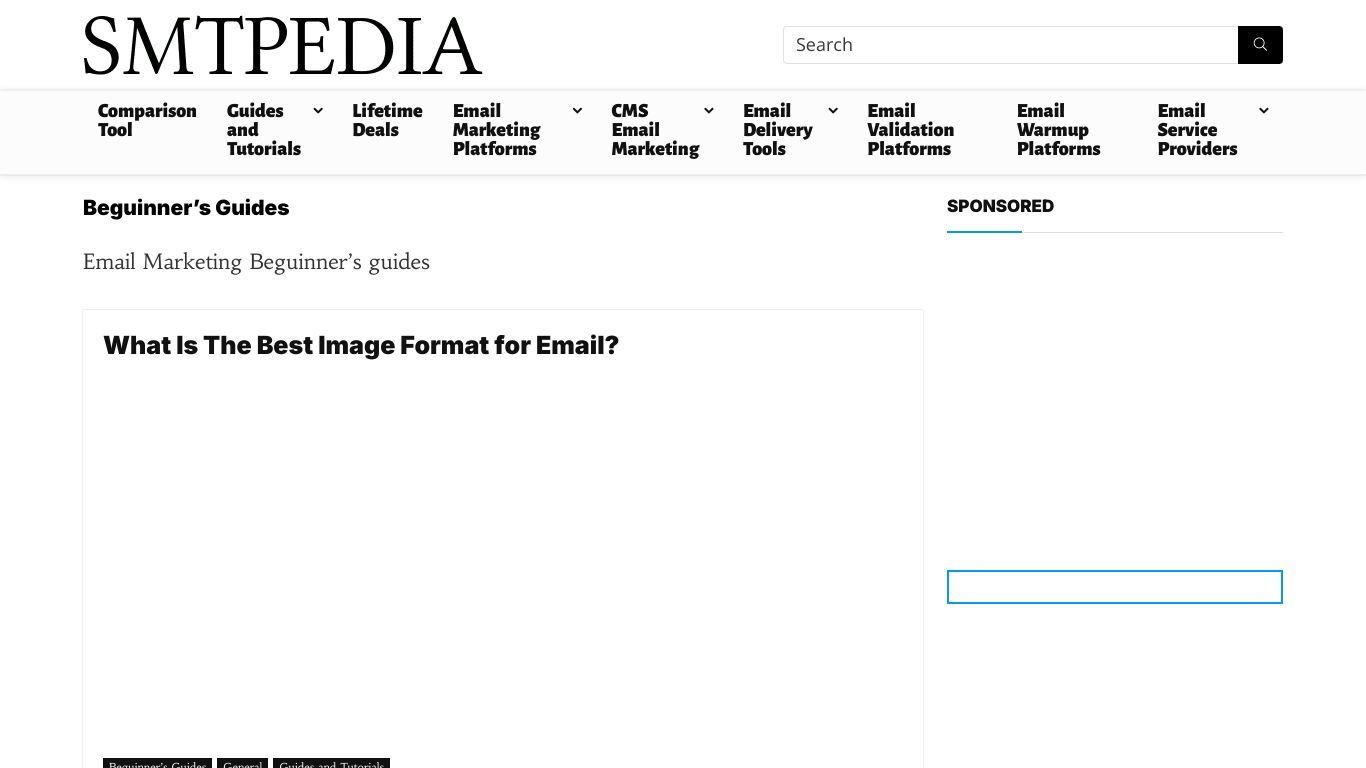Image resolution: width=1366 pixels, height=768 pixels.
Task: Open Email Warmup Platforms menu item
Action: coord(1058,130)
